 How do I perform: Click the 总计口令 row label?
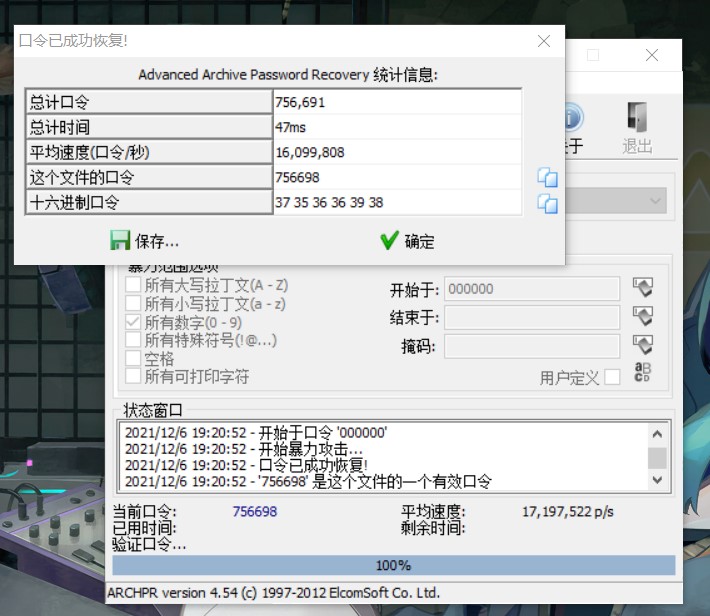[x=149, y=102]
